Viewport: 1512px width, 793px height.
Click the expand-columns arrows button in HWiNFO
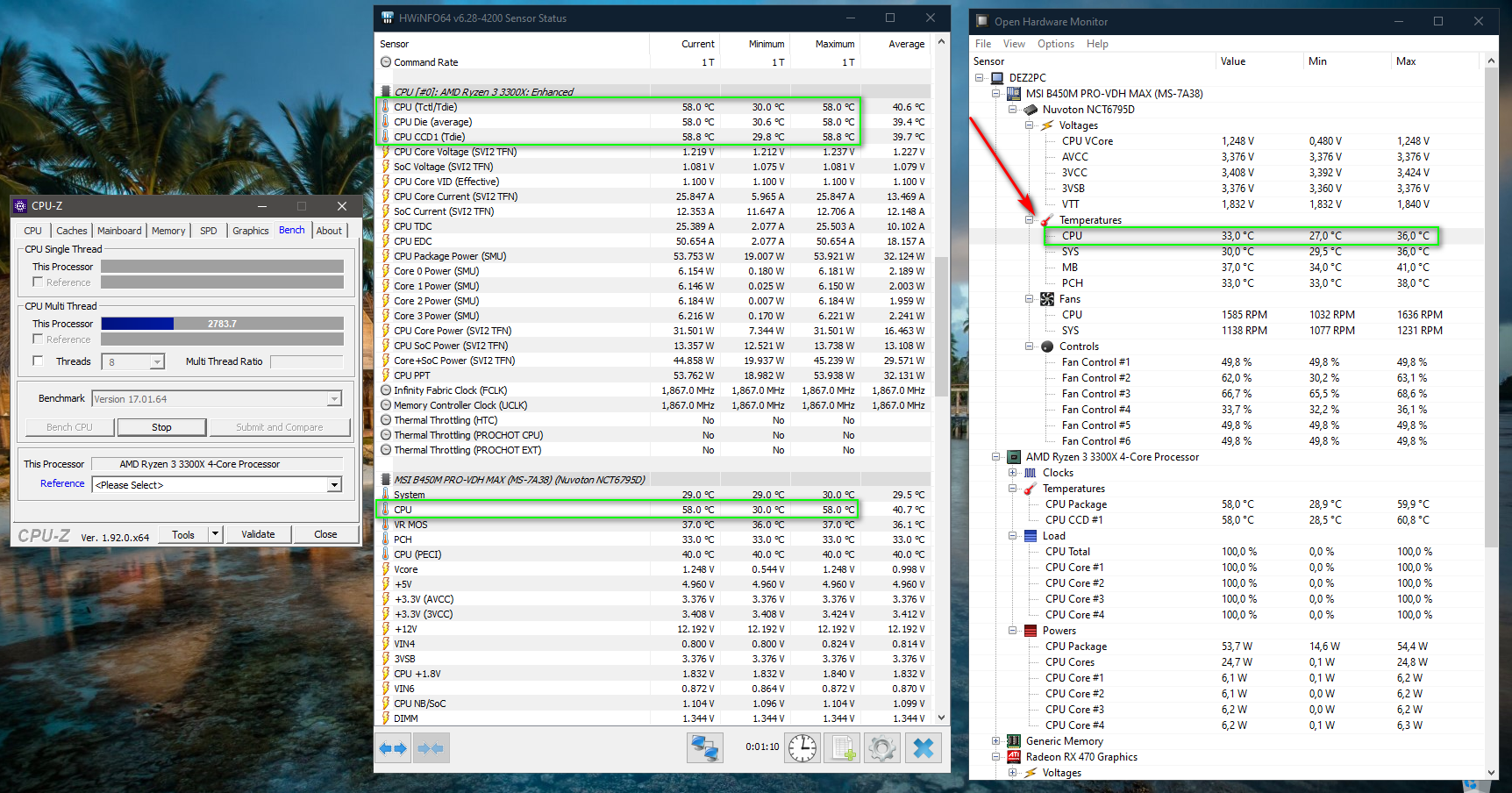pyautogui.click(x=393, y=748)
